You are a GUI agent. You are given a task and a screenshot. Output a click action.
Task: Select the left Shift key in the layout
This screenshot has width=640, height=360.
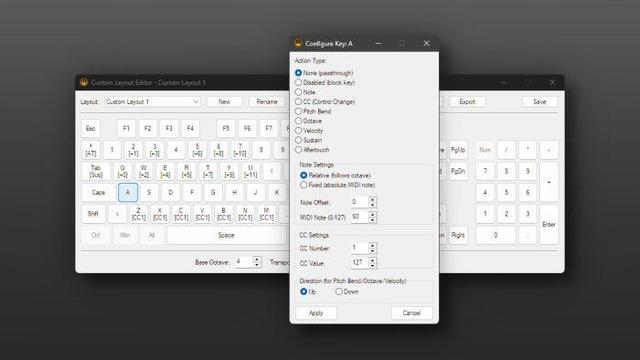(93, 214)
